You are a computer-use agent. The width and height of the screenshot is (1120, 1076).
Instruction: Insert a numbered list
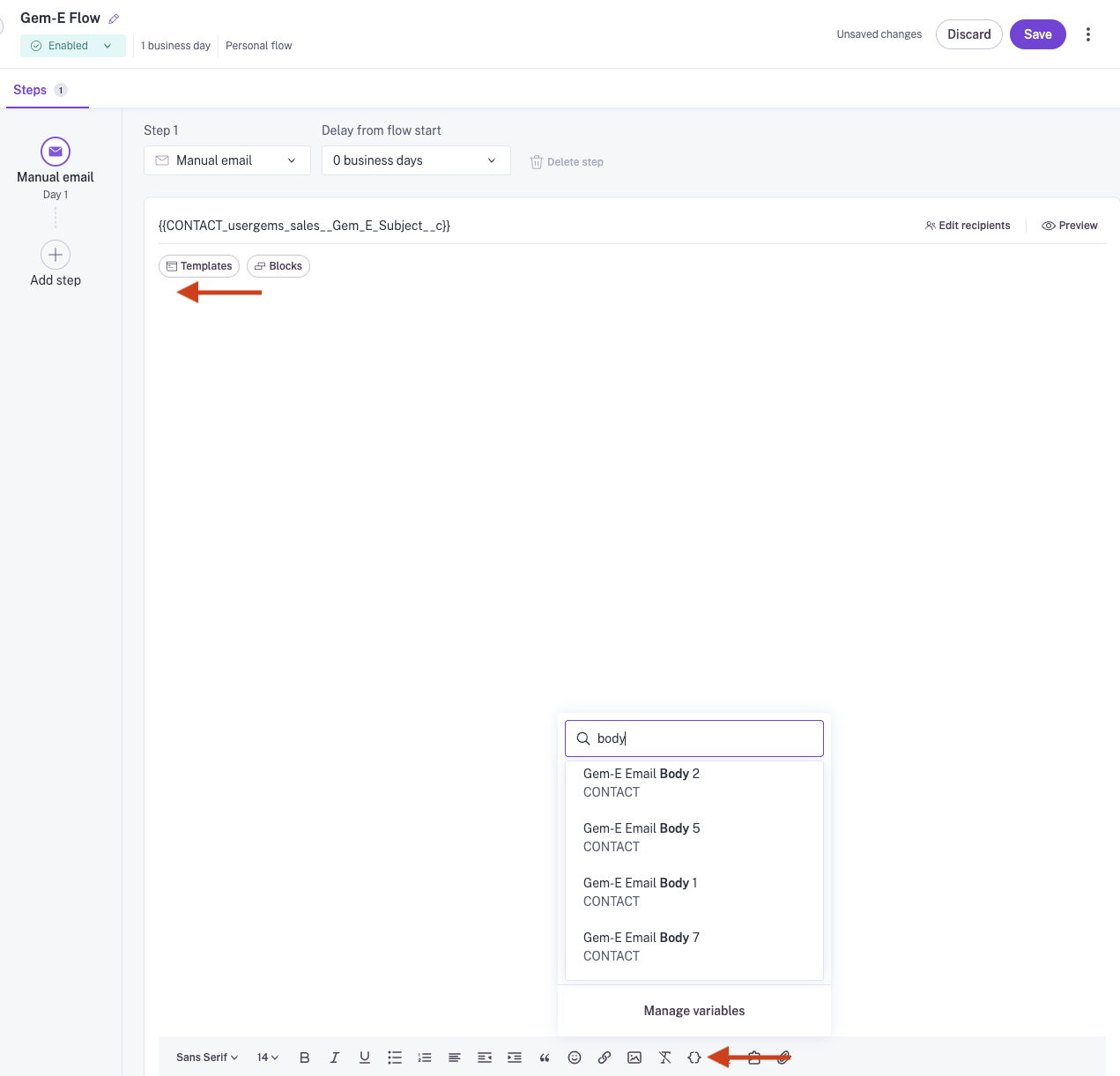425,1057
